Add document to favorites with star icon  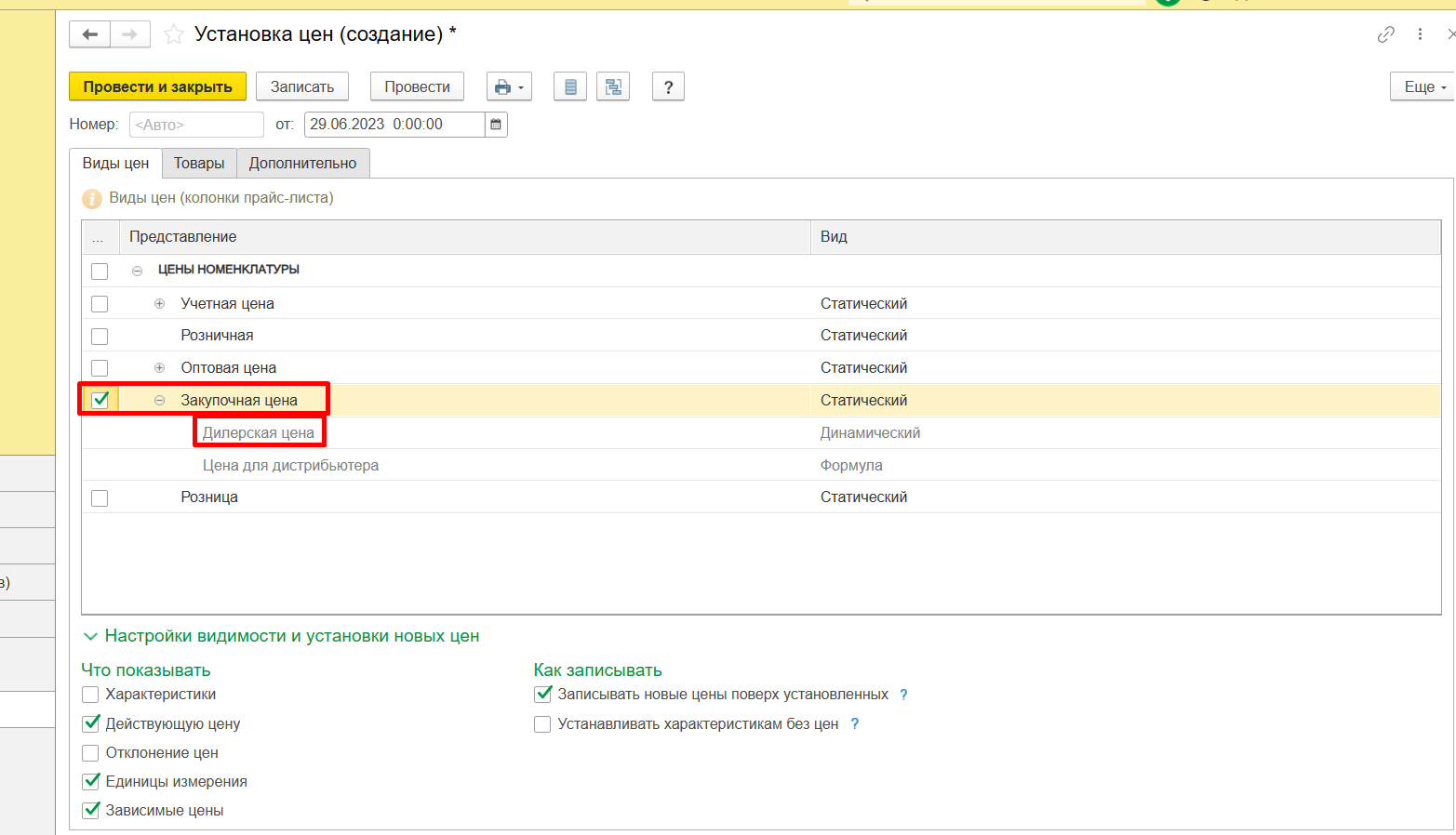(173, 34)
